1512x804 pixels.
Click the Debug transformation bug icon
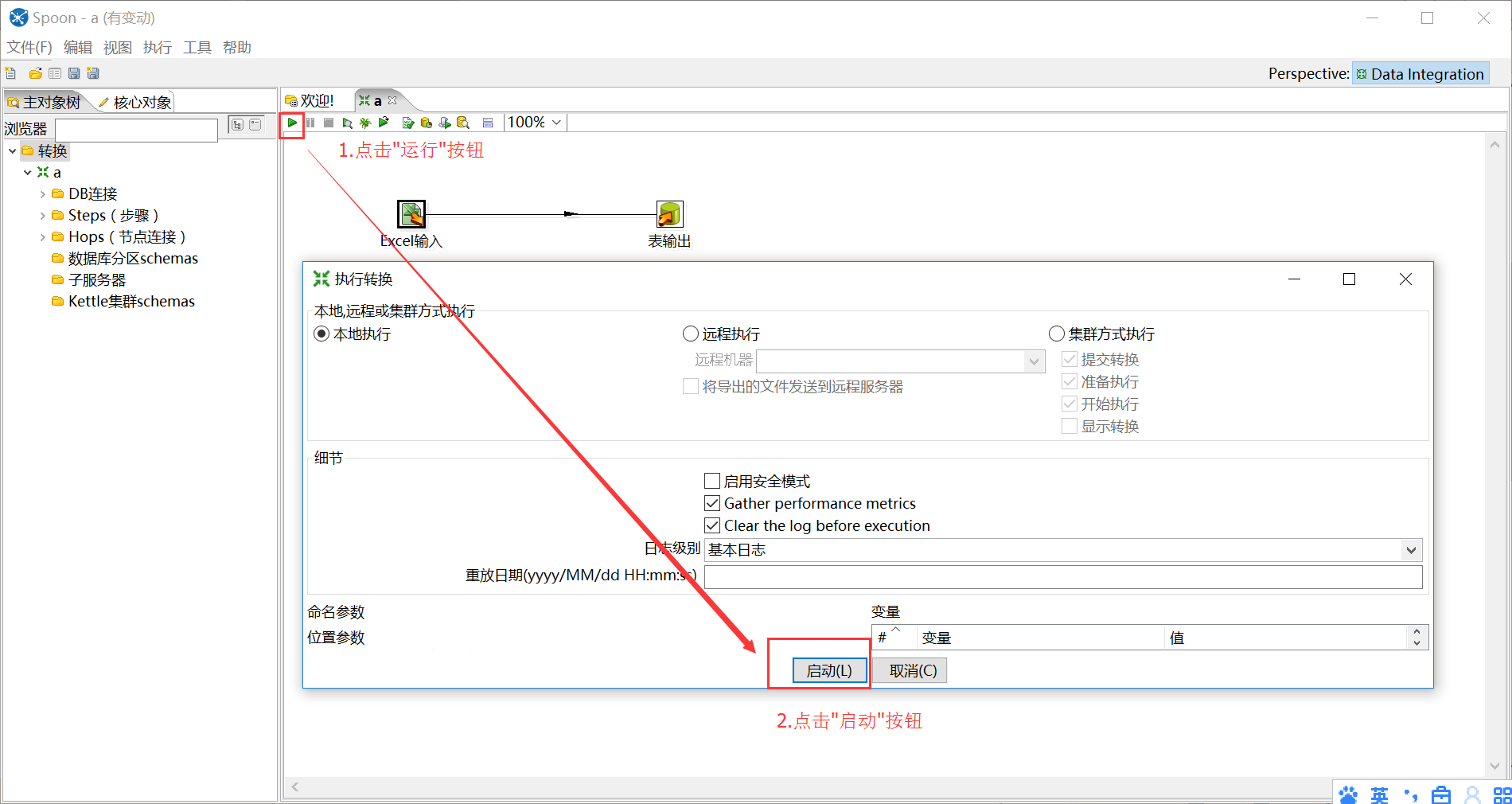tap(365, 123)
